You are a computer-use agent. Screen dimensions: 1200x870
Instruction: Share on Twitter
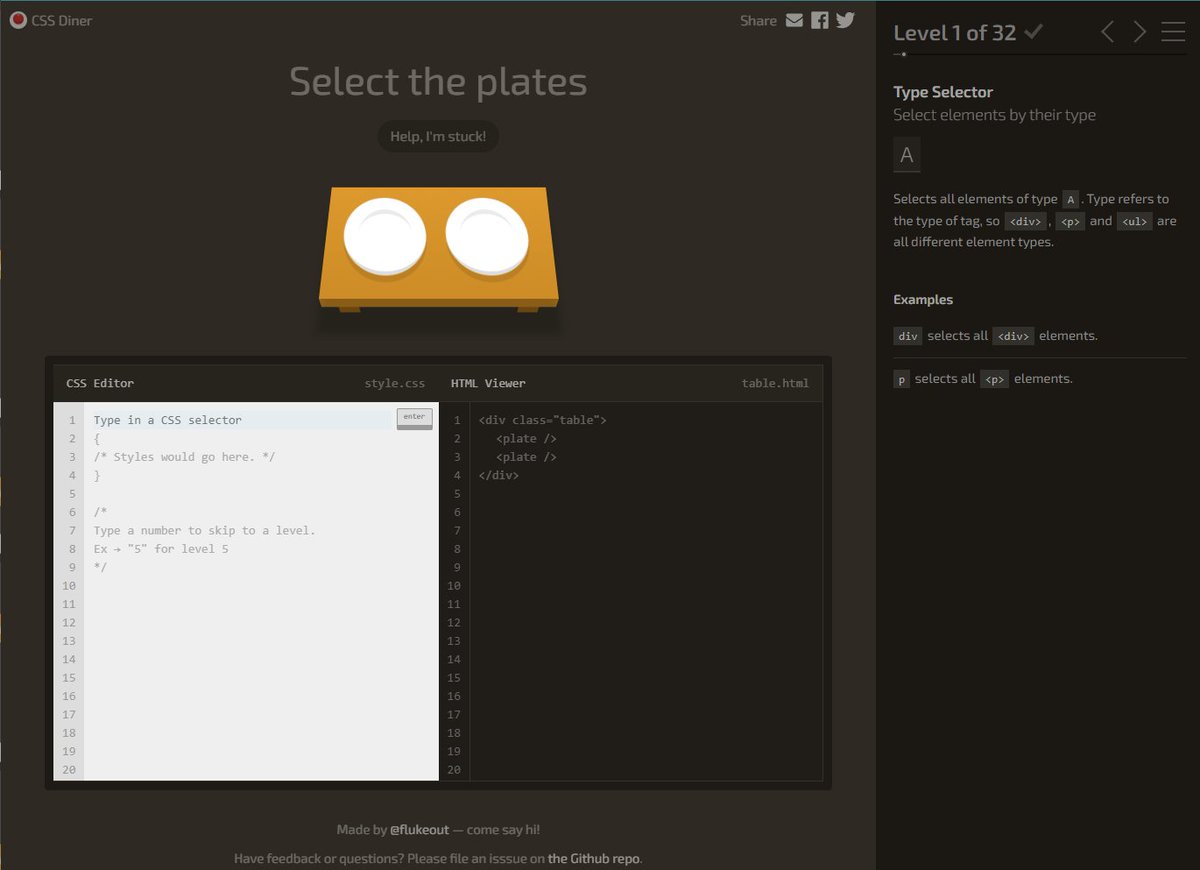(x=845, y=20)
